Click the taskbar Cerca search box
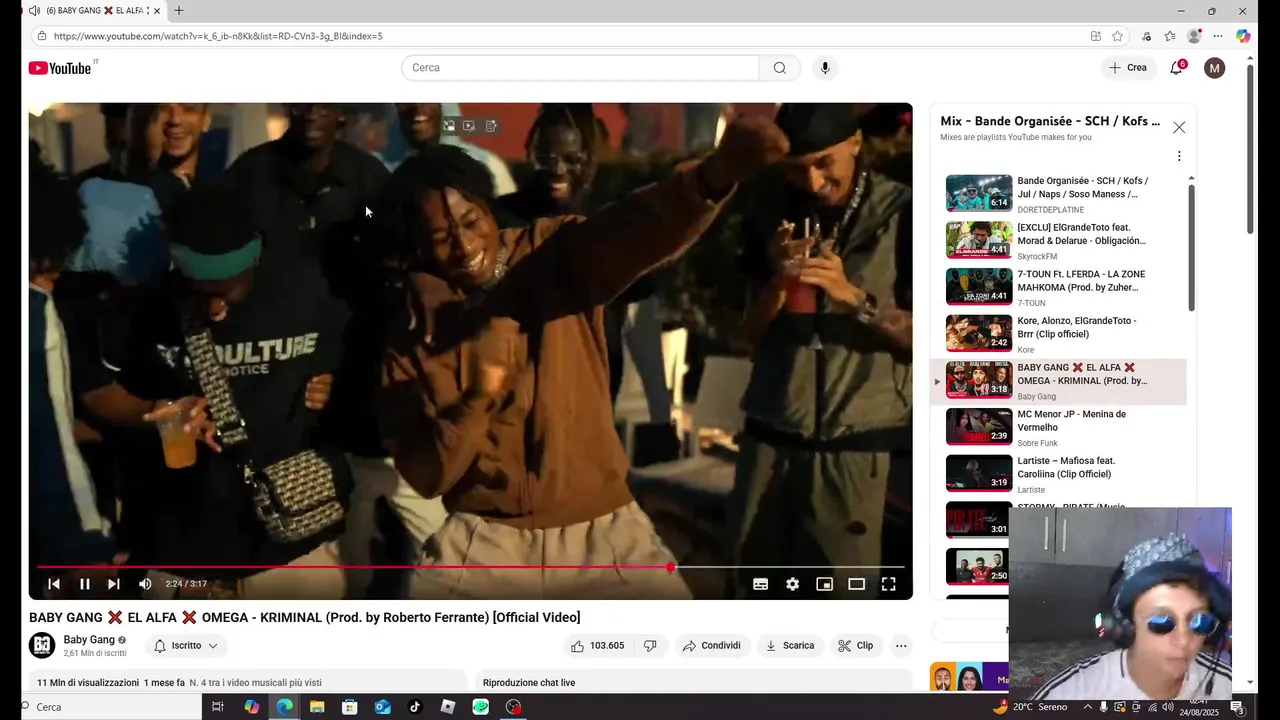 tap(110, 707)
